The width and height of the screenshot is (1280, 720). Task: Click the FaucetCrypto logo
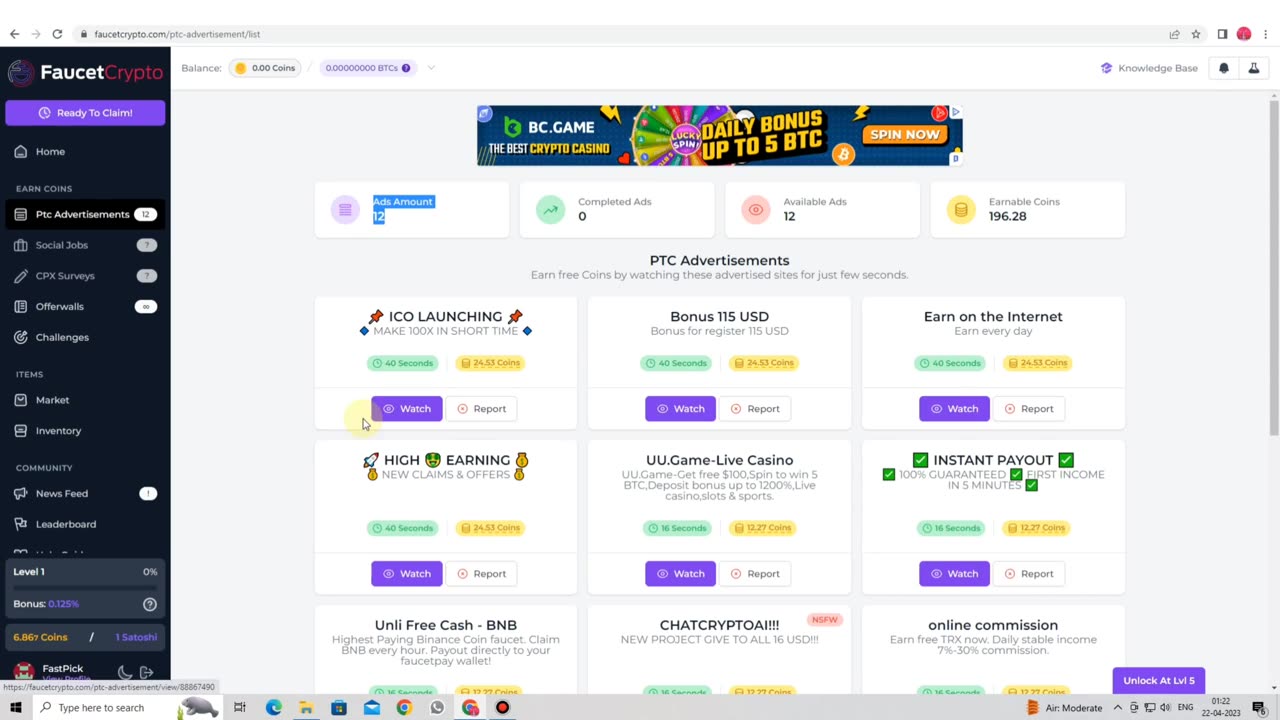[x=85, y=72]
